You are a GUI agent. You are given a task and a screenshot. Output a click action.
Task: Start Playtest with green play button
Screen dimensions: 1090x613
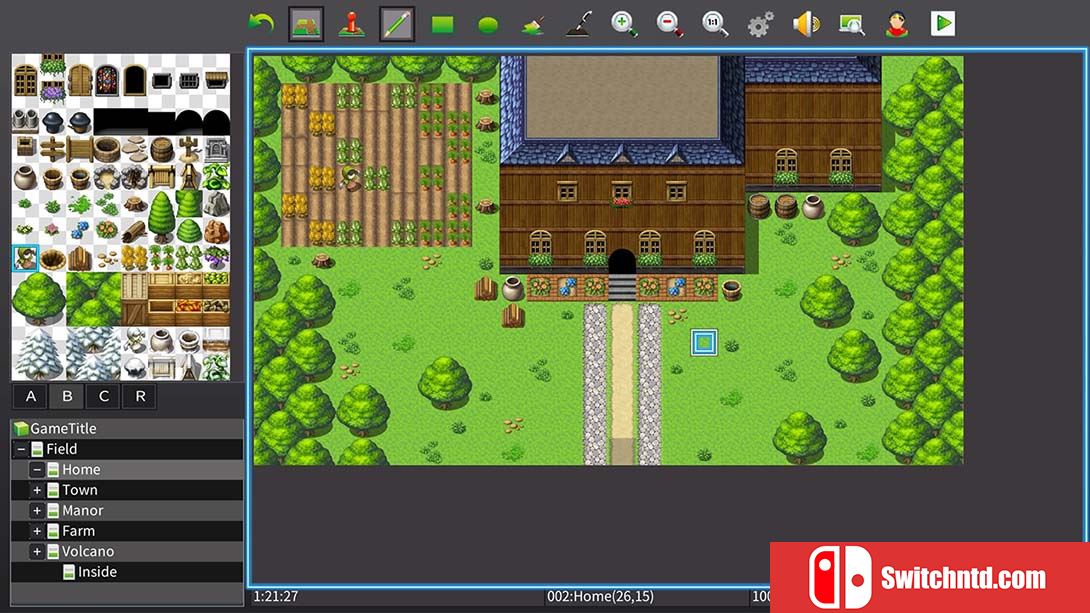tap(943, 24)
